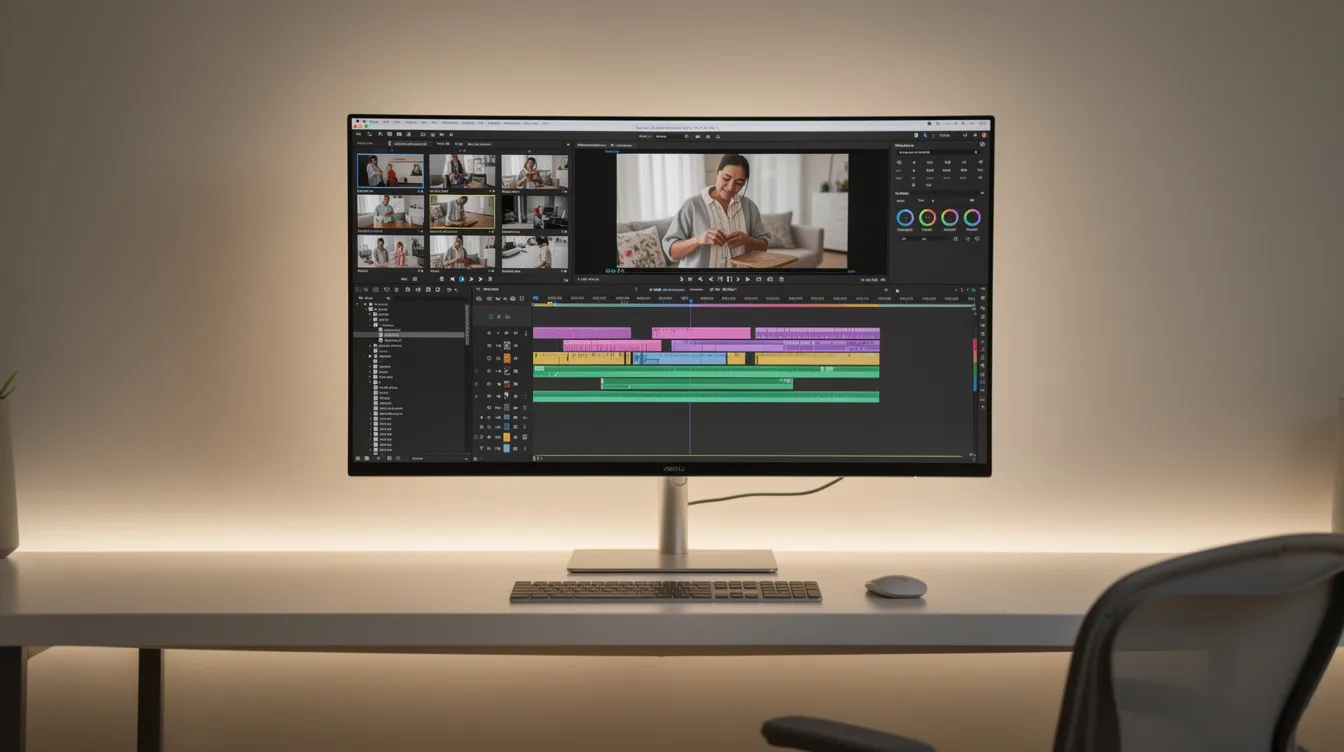
Task: Click the woman's video frame in the program monitor
Action: coord(732,211)
